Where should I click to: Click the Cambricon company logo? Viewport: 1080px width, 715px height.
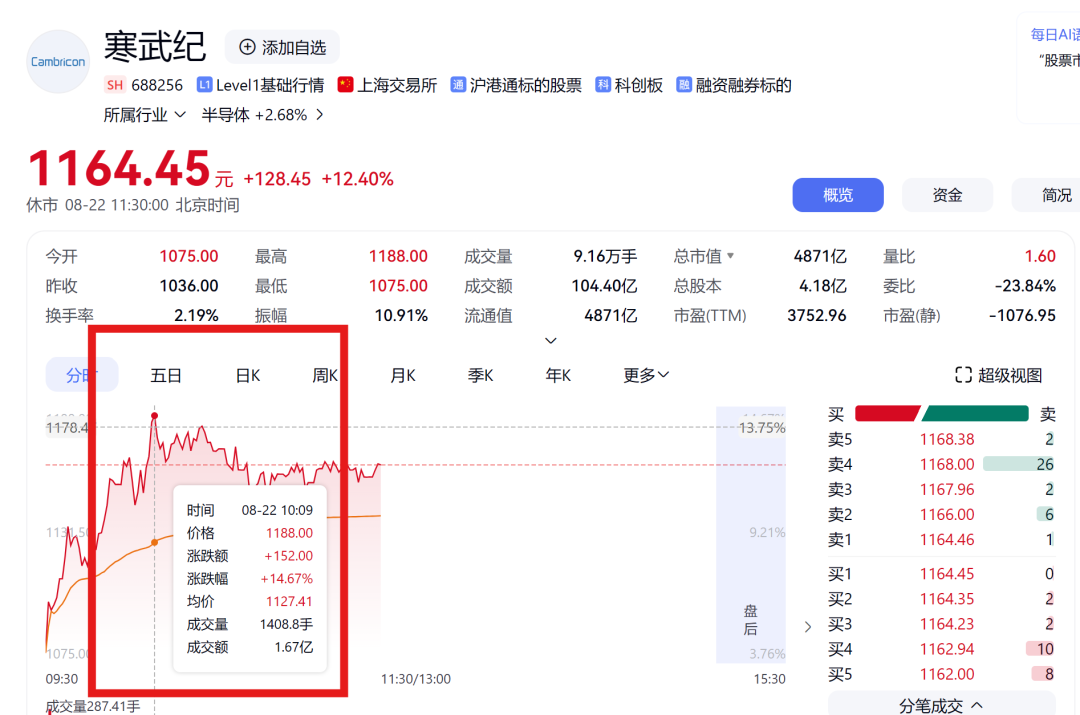click(58, 62)
